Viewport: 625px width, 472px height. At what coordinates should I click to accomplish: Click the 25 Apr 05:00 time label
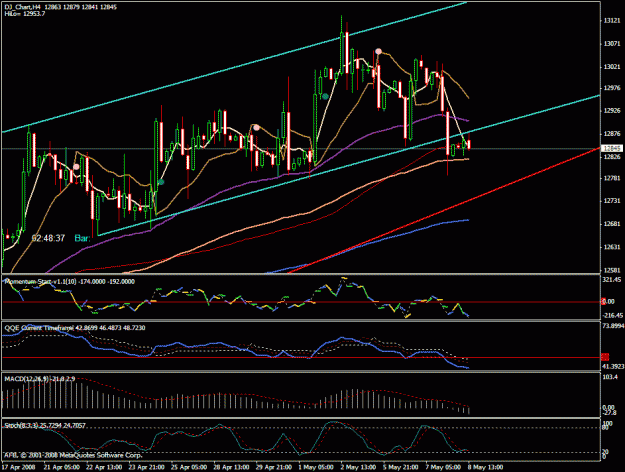point(189,467)
